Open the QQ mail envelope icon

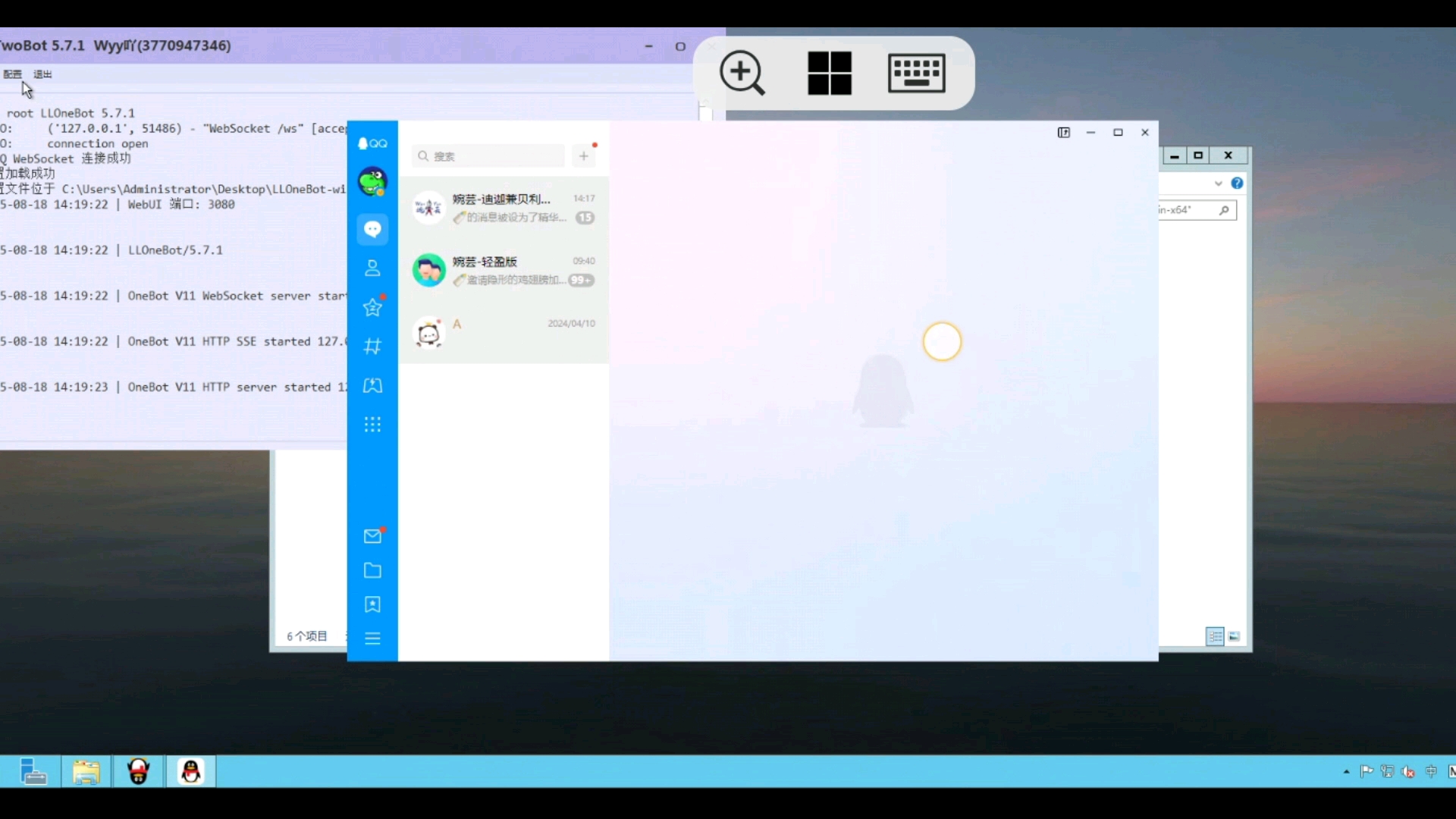click(372, 536)
